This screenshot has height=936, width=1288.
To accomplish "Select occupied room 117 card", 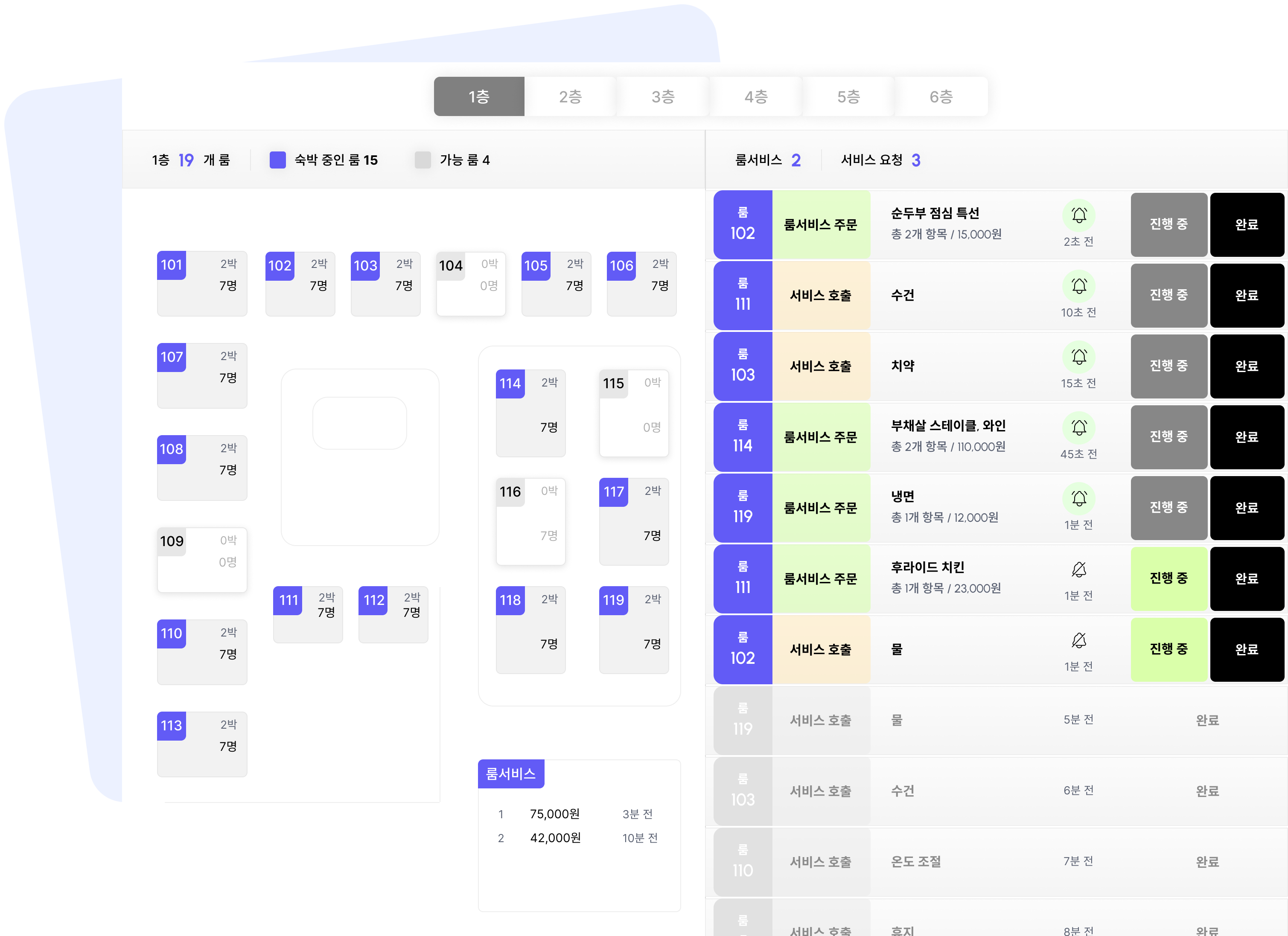I will point(633,521).
